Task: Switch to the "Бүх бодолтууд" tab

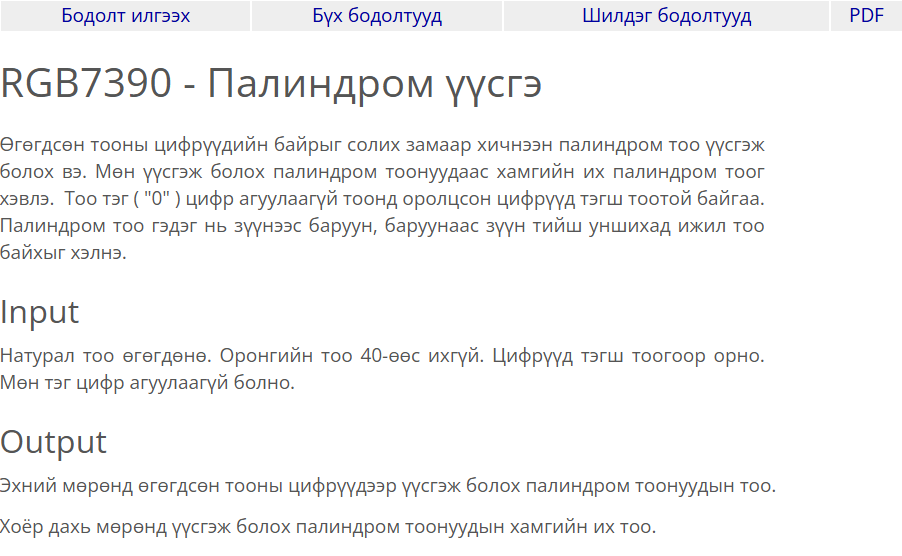Action: pyautogui.click(x=377, y=16)
